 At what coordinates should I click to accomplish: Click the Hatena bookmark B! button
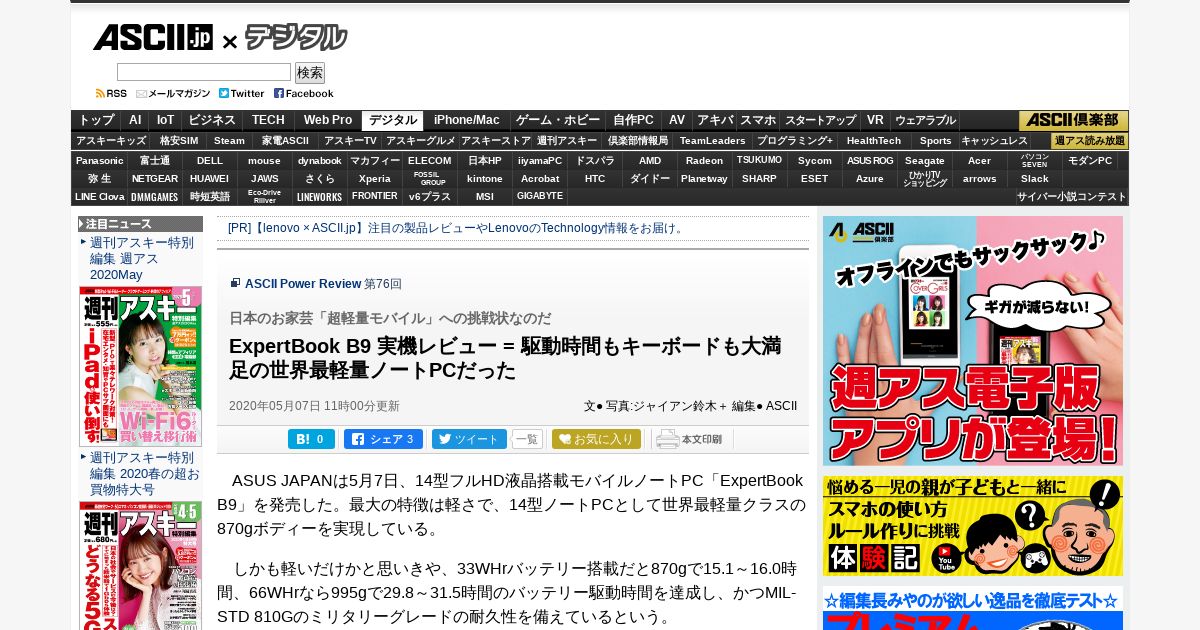pyautogui.click(x=311, y=439)
